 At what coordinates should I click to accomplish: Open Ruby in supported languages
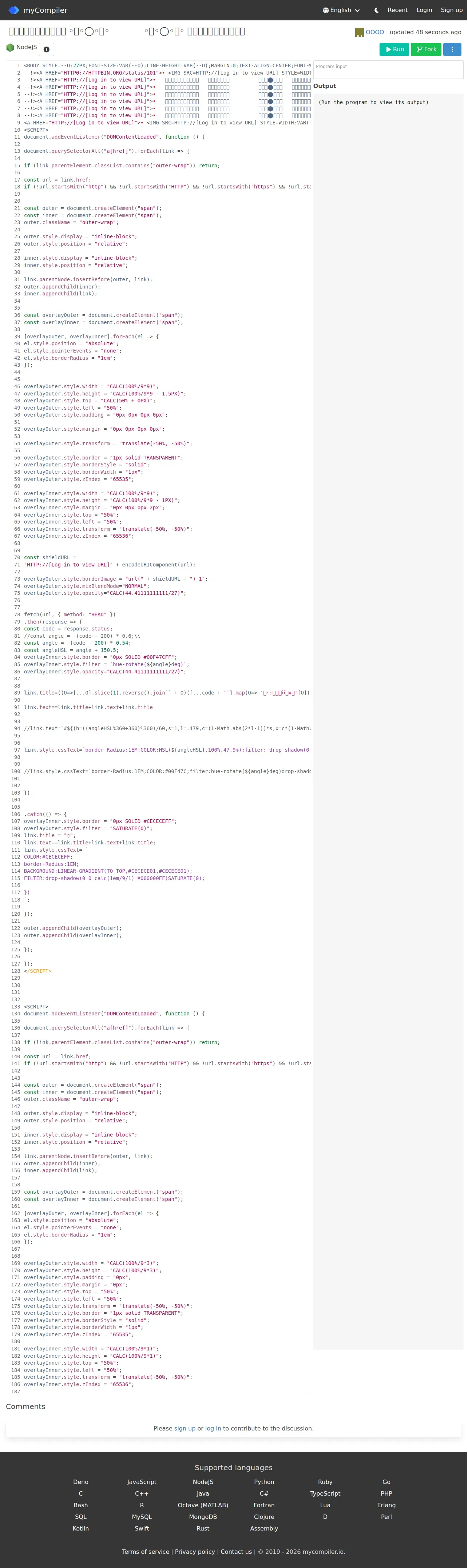(325, 1481)
